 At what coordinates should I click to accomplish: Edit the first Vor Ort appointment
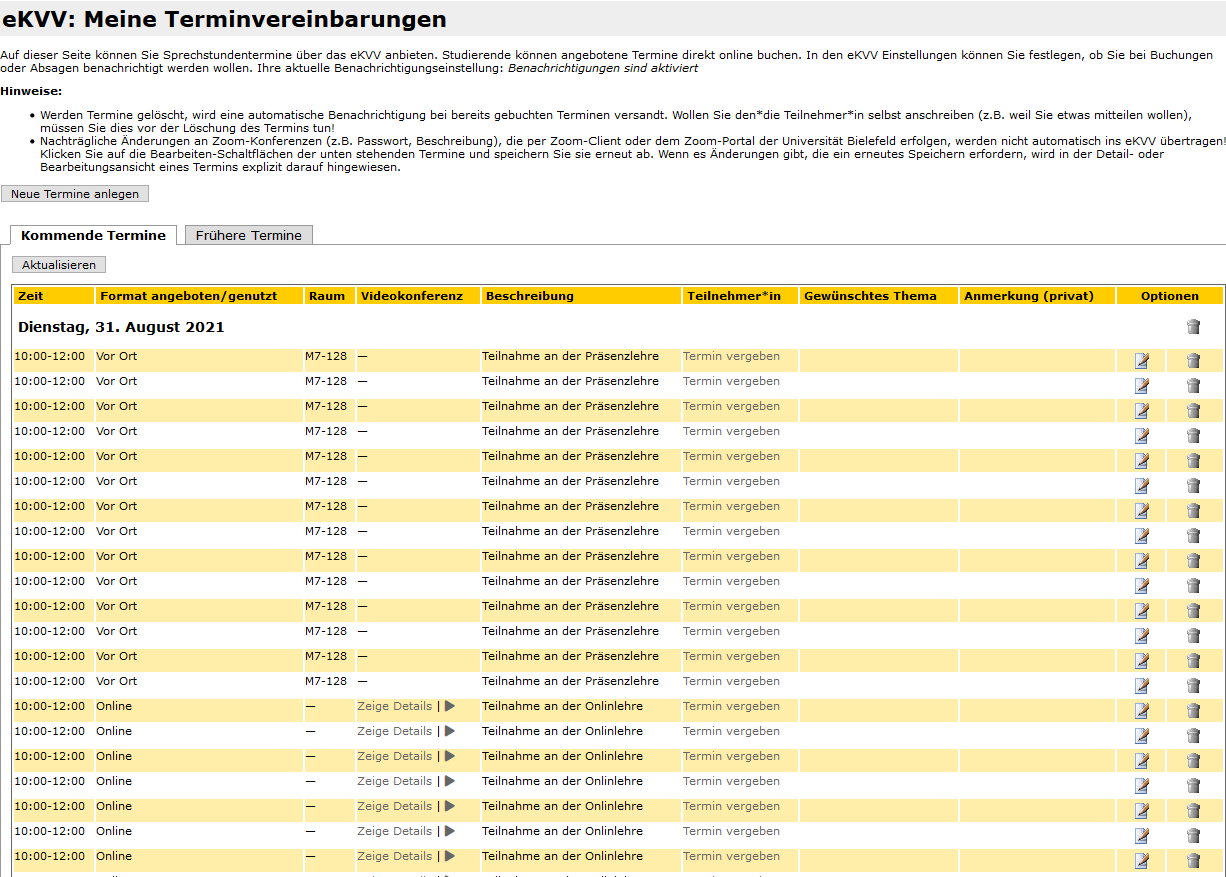click(x=1141, y=360)
